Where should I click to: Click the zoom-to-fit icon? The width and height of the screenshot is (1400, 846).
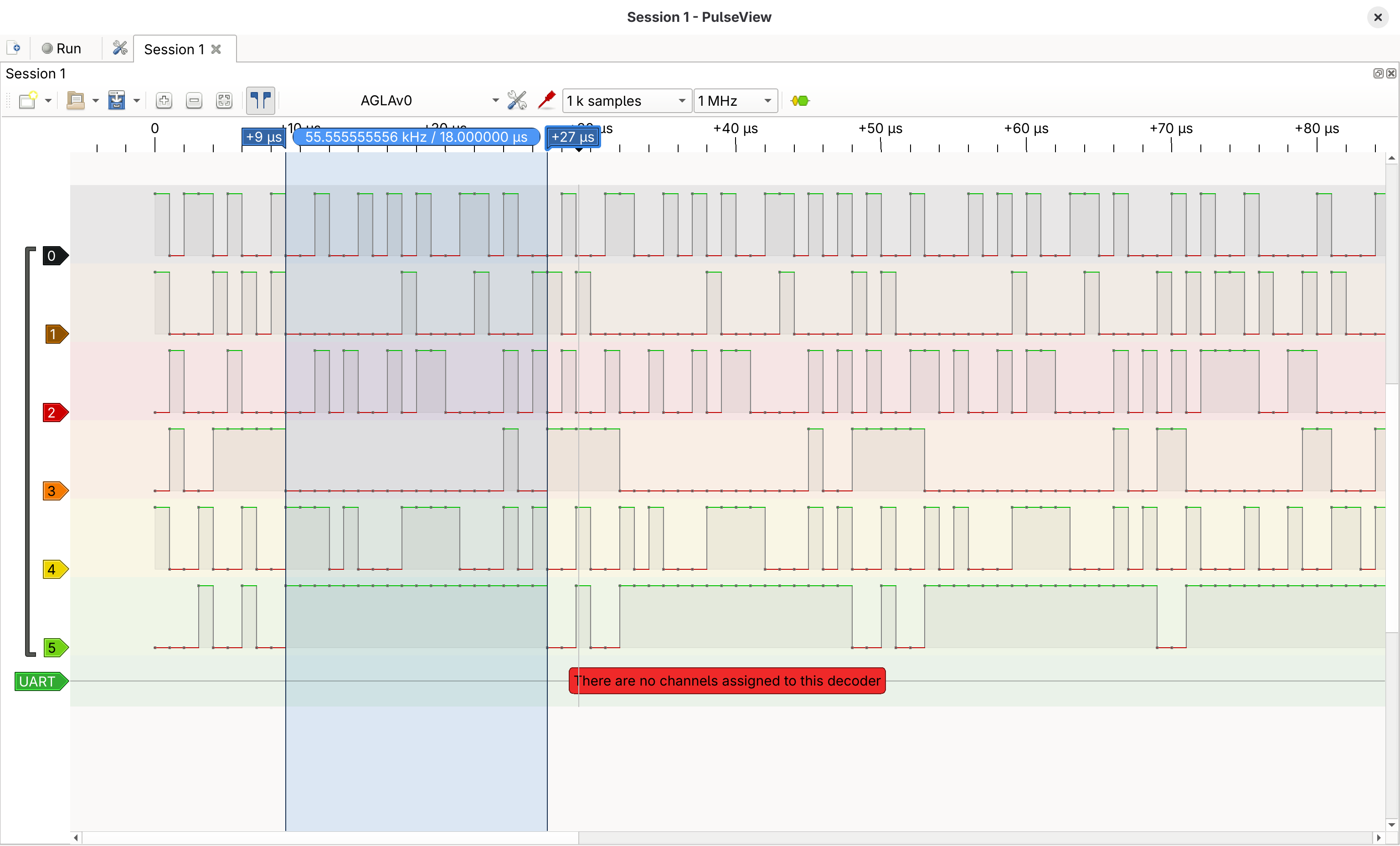(x=224, y=101)
